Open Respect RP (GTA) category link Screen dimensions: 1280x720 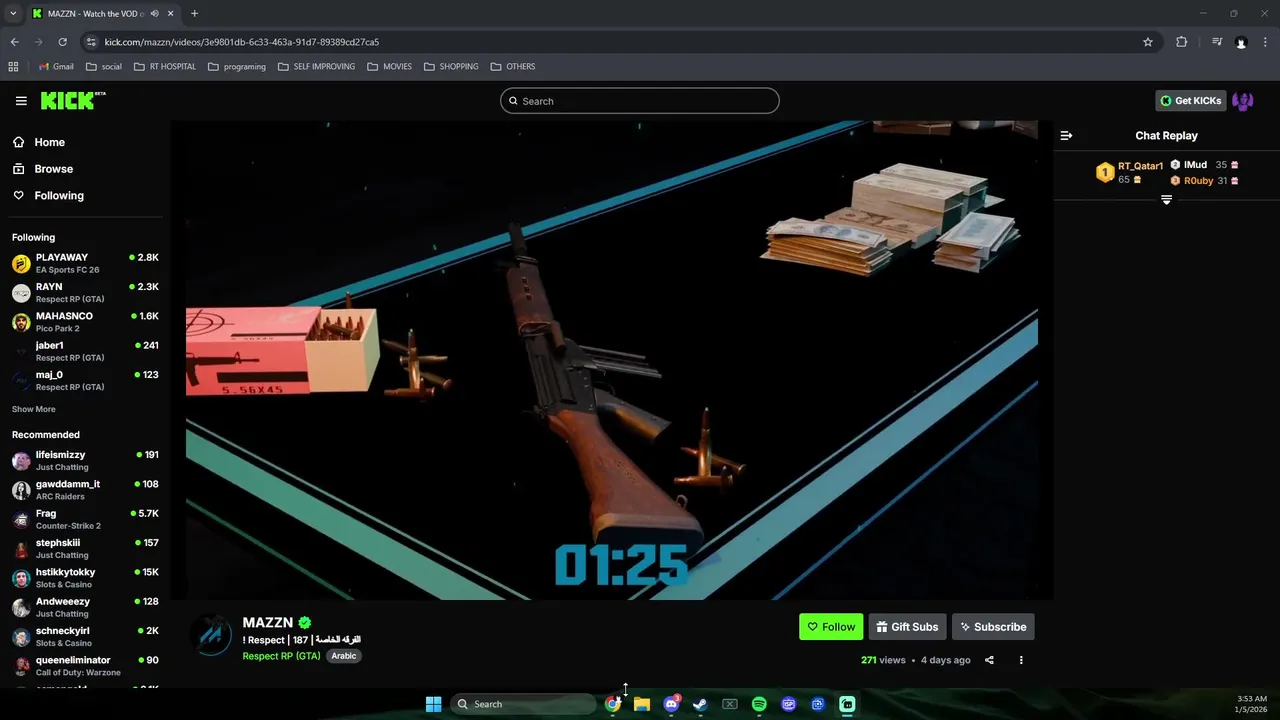tap(281, 656)
